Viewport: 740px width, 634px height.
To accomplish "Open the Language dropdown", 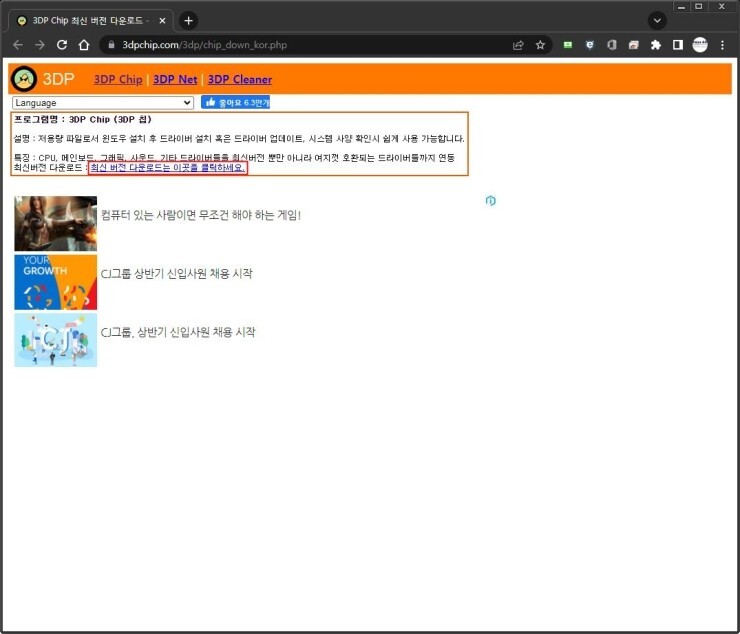I will (103, 102).
